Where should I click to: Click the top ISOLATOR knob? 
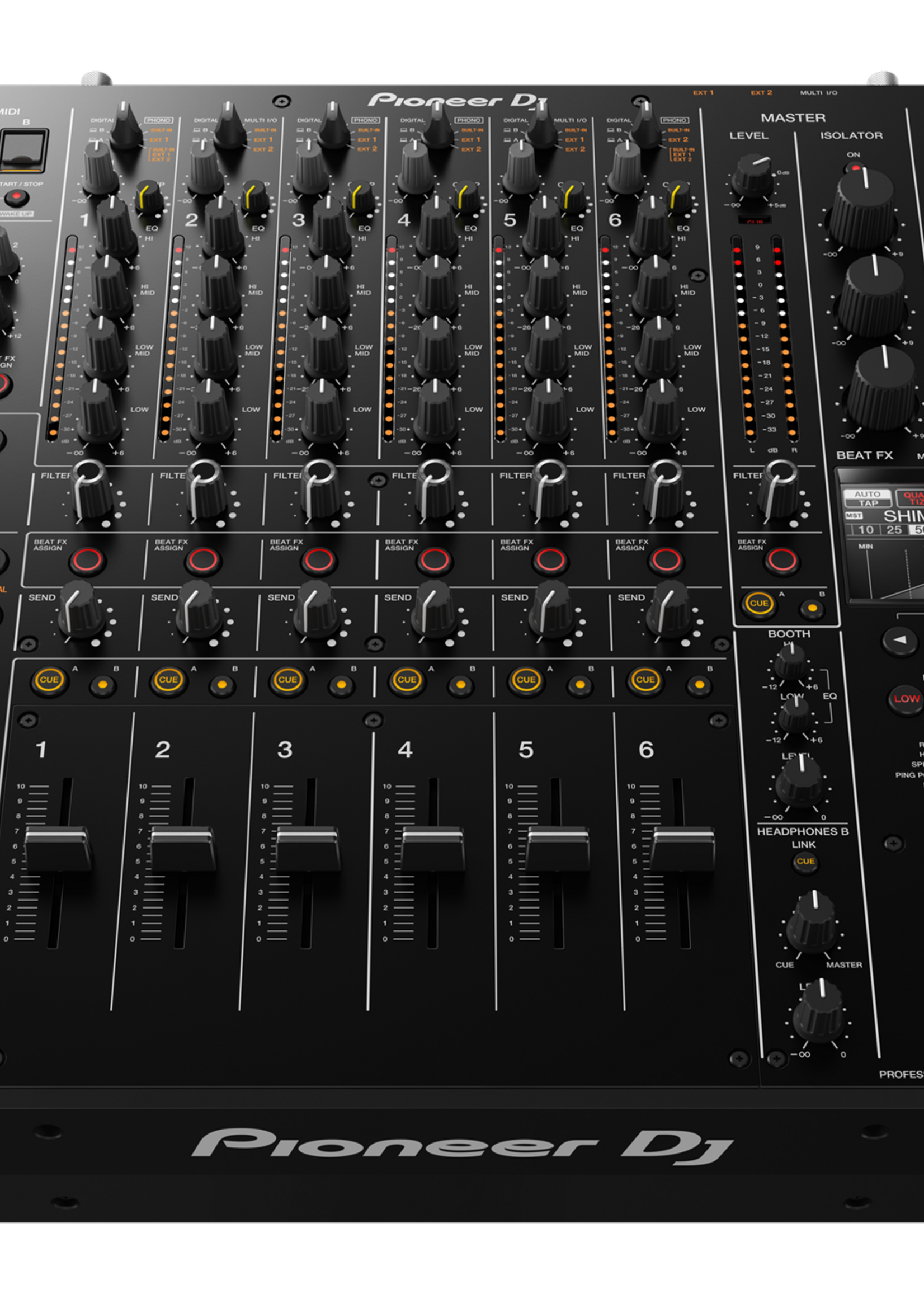863,208
